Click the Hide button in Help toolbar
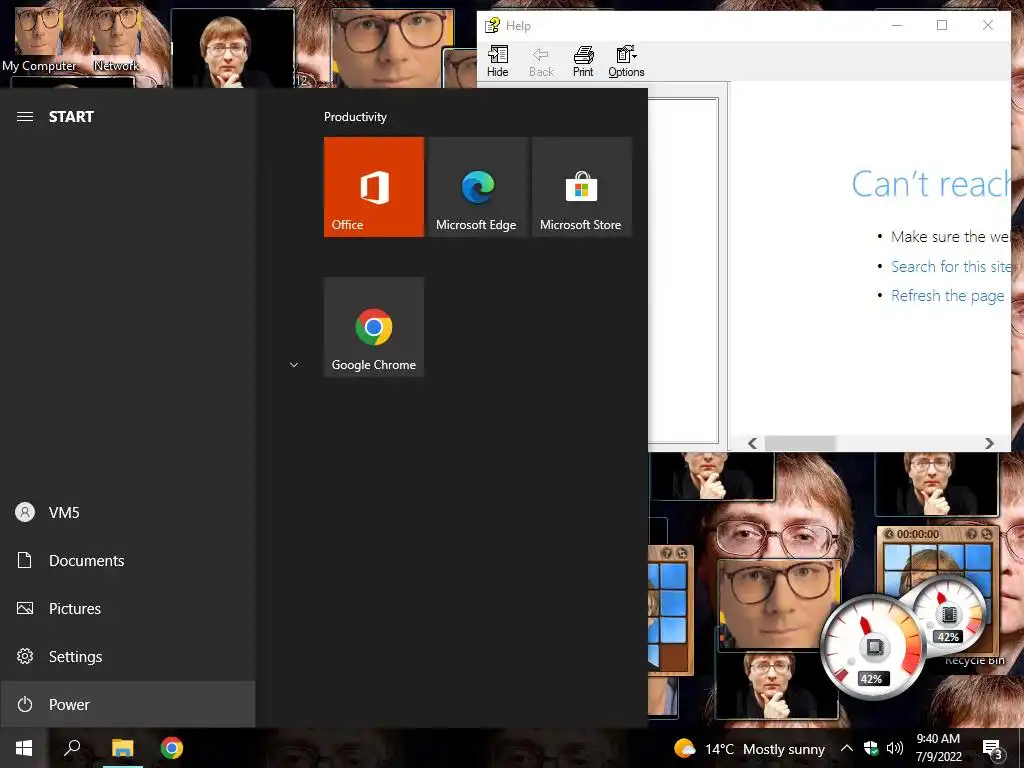The height and width of the screenshot is (768, 1024). pyautogui.click(x=498, y=62)
